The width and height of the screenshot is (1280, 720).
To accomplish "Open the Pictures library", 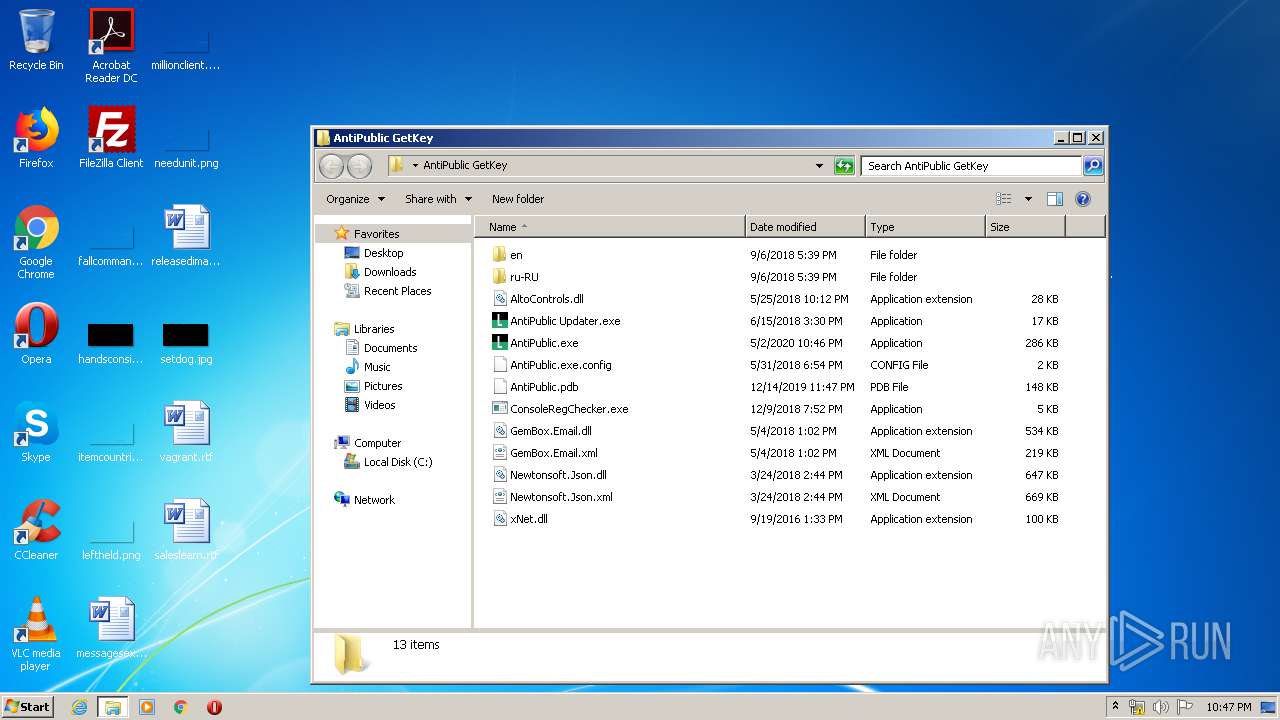I will [383, 386].
